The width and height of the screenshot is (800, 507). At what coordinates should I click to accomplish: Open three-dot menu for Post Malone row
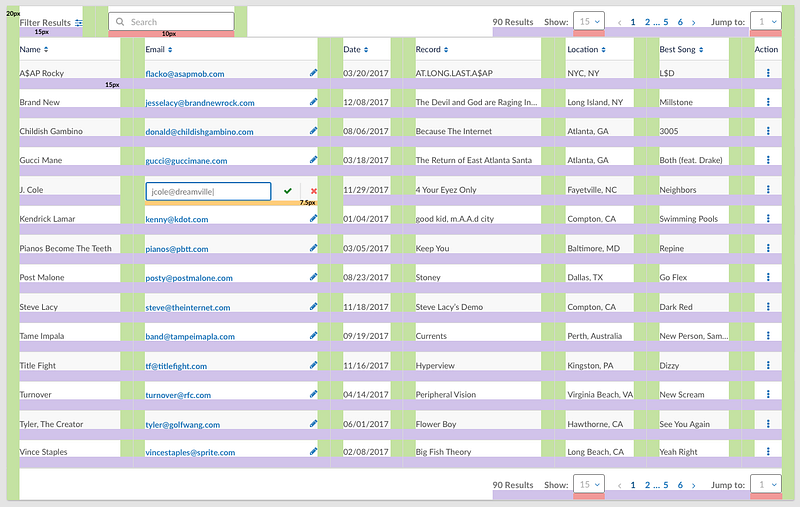pyautogui.click(x=768, y=277)
